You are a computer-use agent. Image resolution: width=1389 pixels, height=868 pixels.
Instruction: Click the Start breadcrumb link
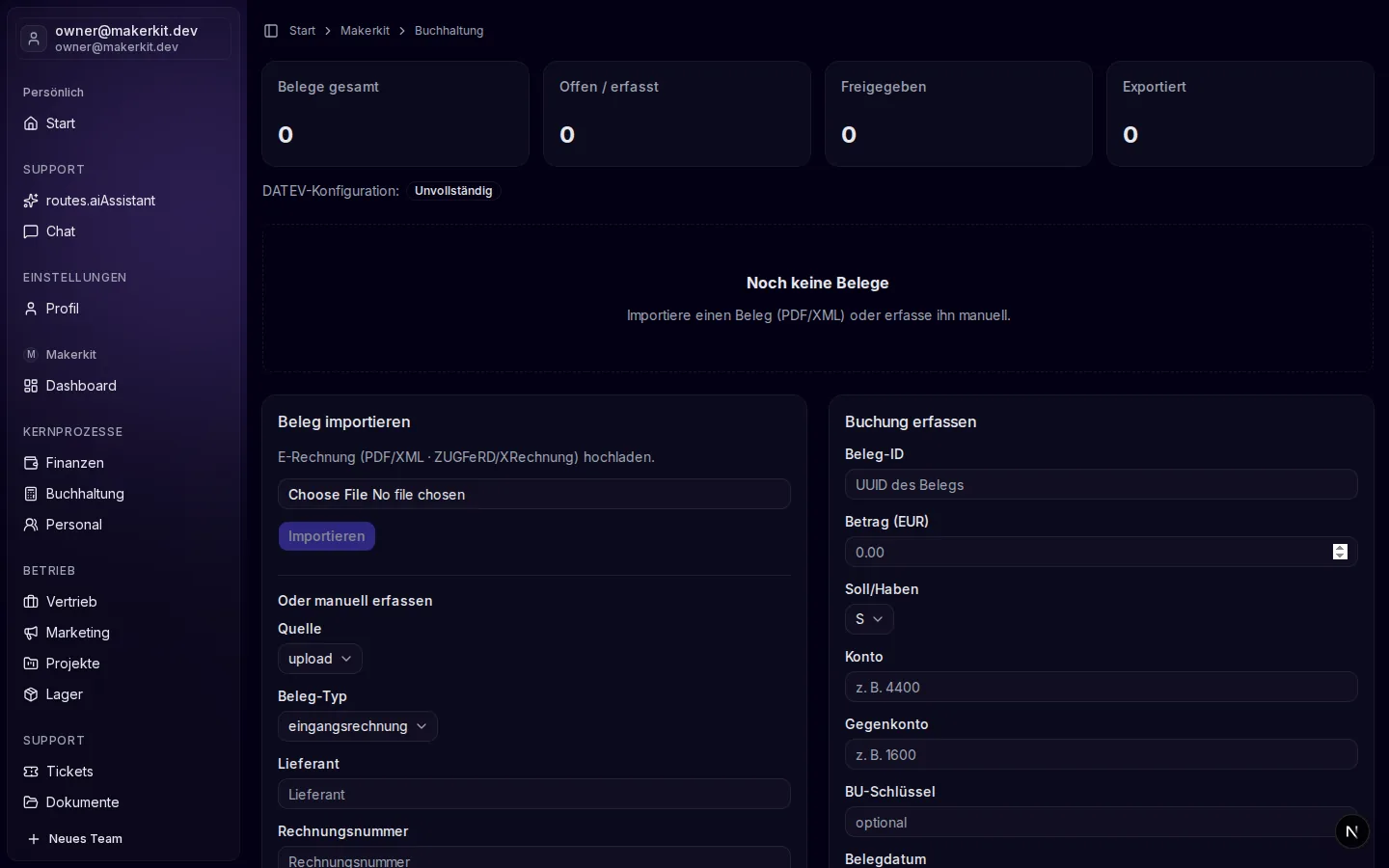coord(302,31)
